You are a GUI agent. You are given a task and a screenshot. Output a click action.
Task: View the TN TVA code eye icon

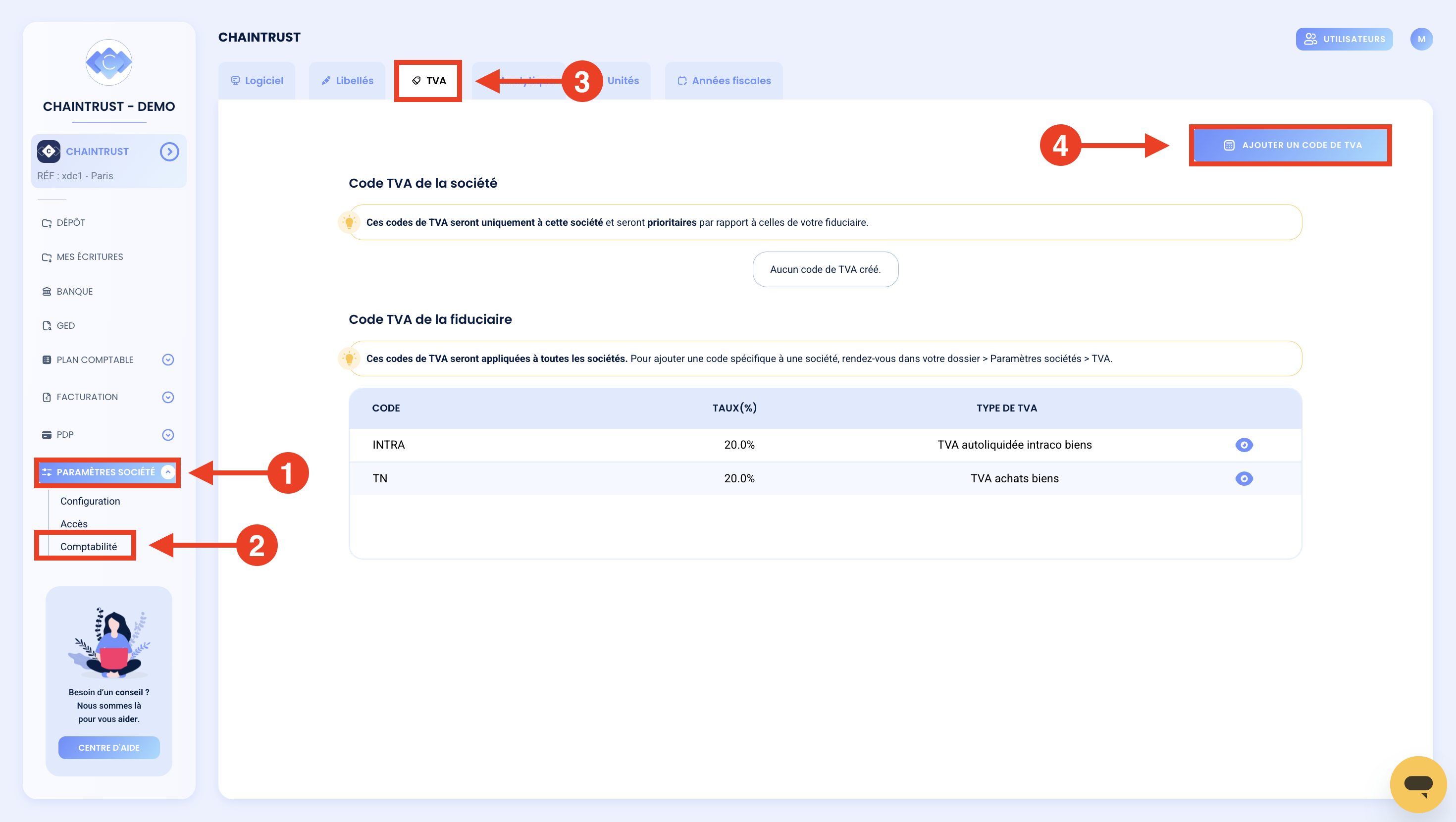pos(1244,478)
